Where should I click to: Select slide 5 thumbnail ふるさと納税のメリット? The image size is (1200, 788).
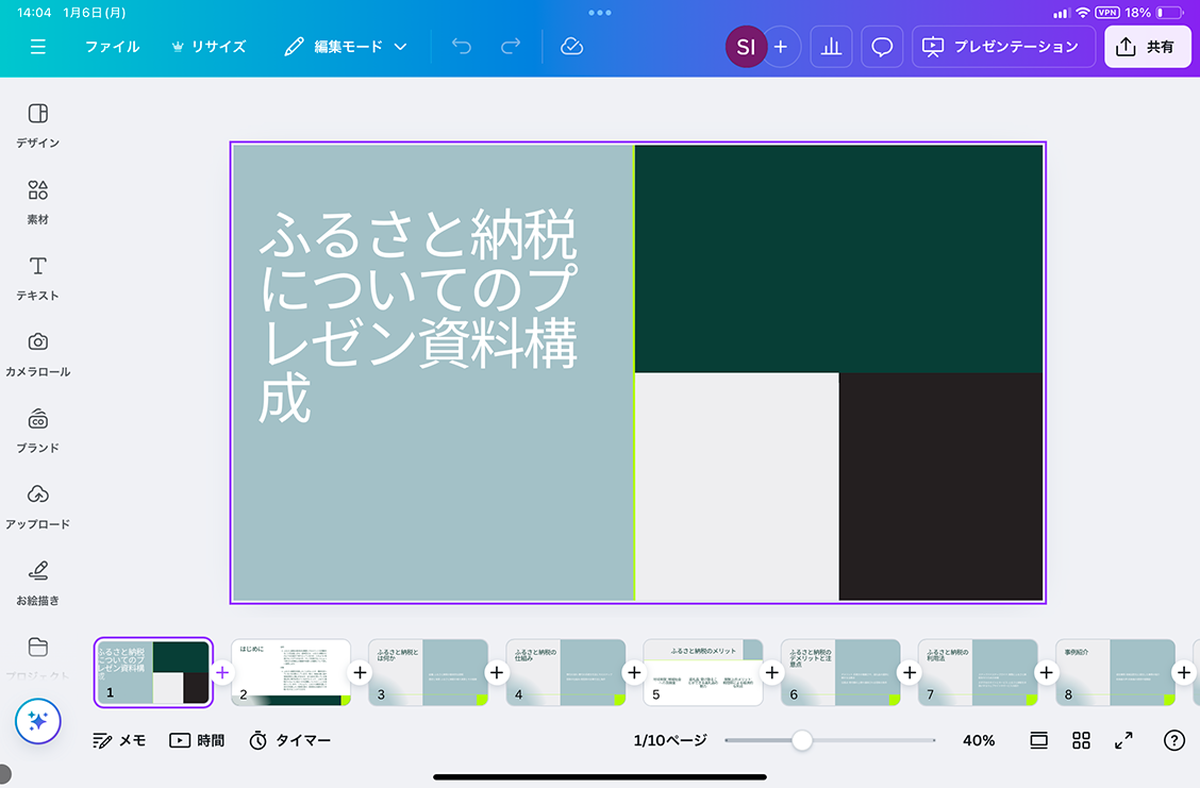[x=703, y=673]
